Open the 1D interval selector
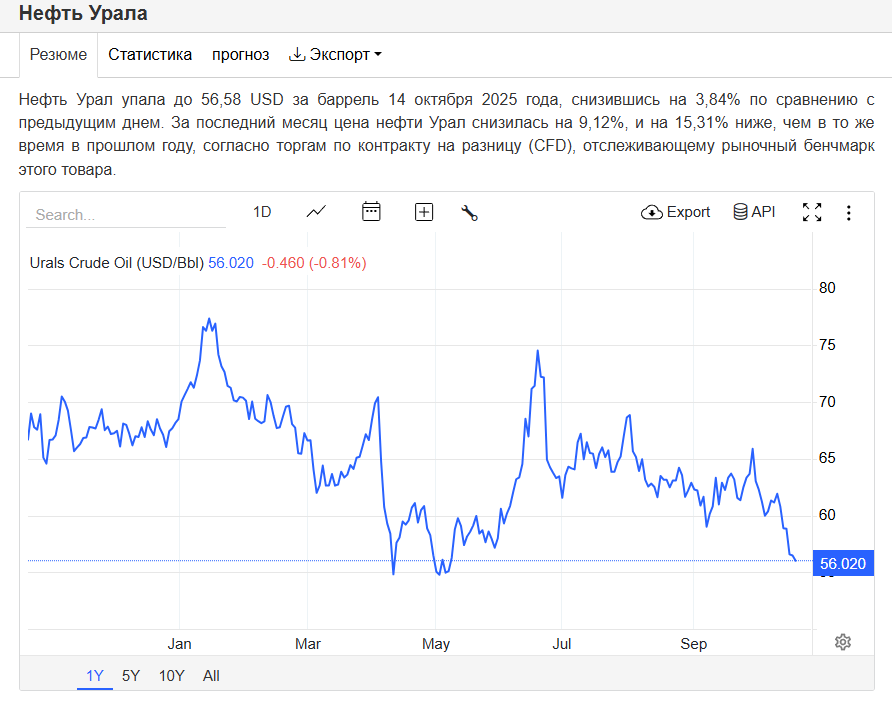This screenshot has width=892, height=715. click(x=262, y=212)
